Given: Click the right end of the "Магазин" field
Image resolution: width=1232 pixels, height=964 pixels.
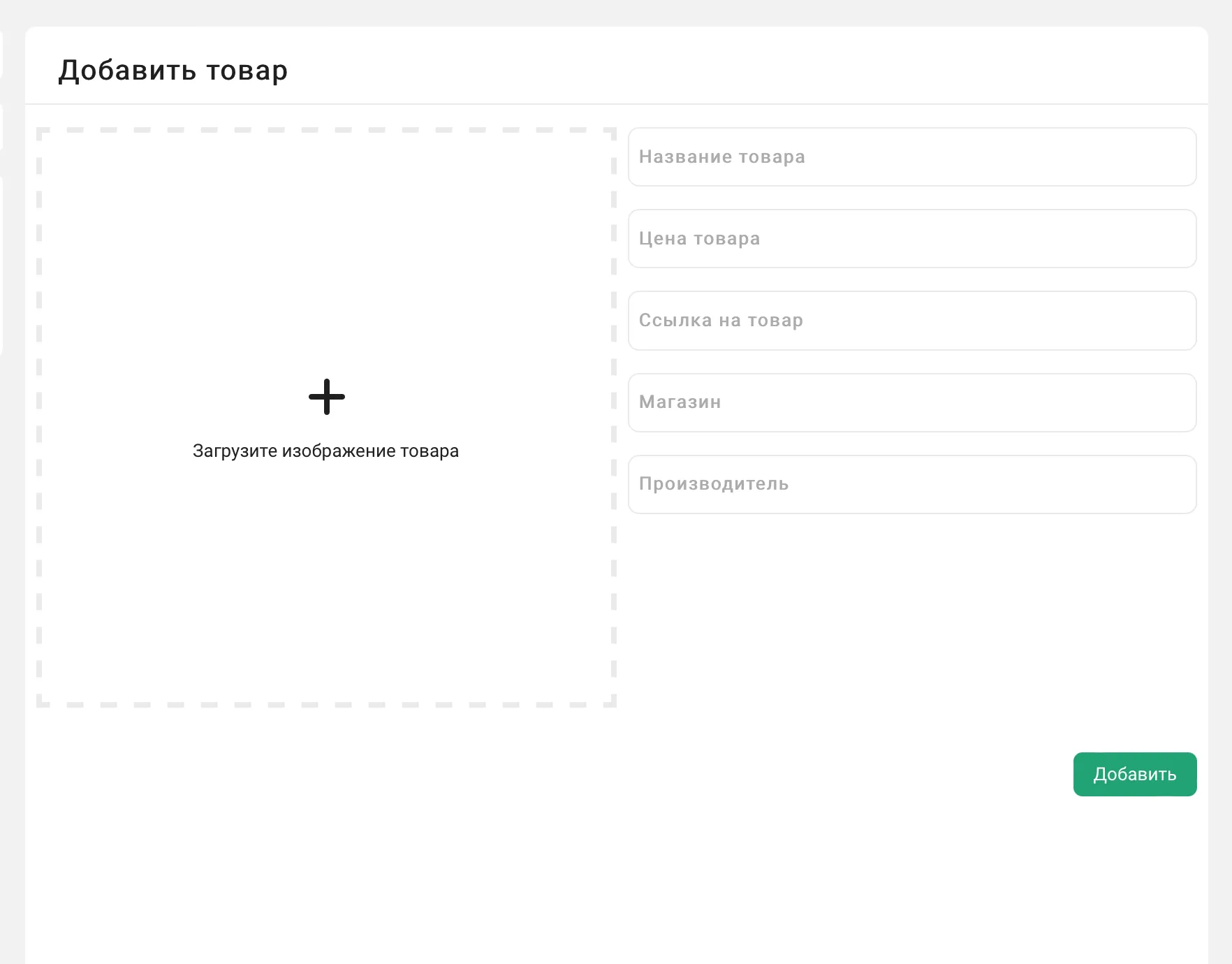Looking at the screenshot, I should click(1173, 402).
